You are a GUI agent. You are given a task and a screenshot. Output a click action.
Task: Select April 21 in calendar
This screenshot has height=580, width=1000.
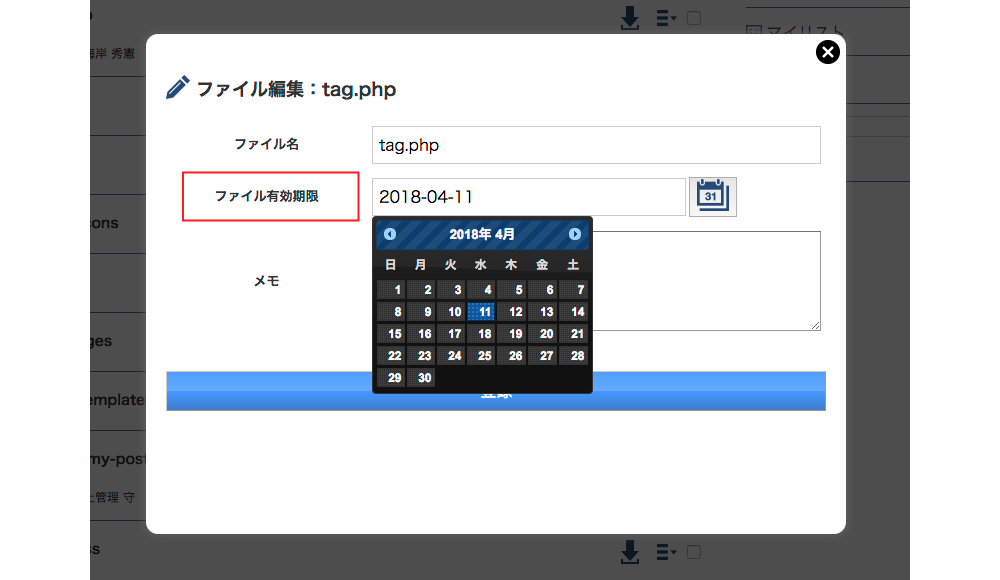(x=573, y=334)
